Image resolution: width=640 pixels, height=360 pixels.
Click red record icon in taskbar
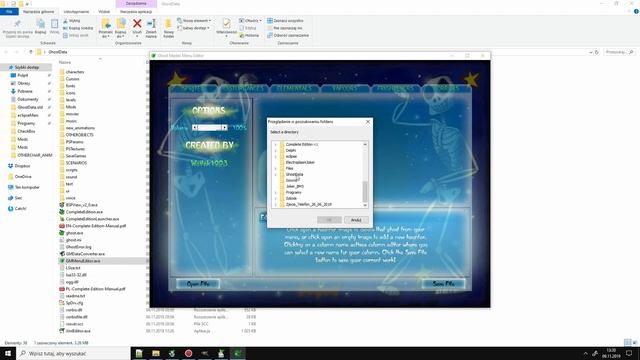[188, 353]
